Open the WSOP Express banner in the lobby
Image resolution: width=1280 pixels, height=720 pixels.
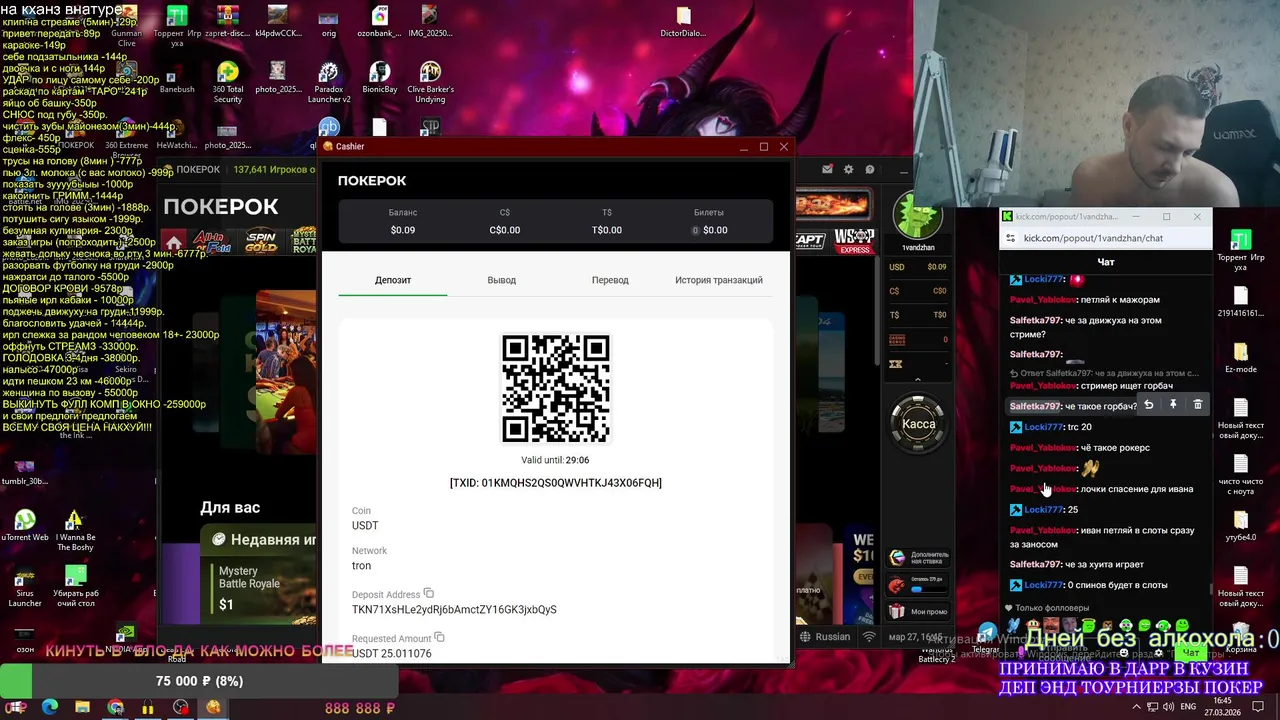pyautogui.click(x=854, y=241)
